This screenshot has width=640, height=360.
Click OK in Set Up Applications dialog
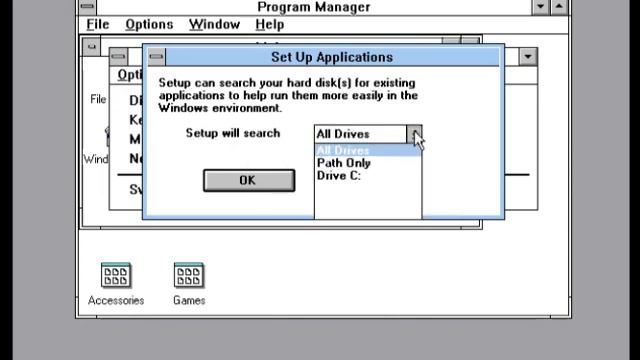pos(249,180)
